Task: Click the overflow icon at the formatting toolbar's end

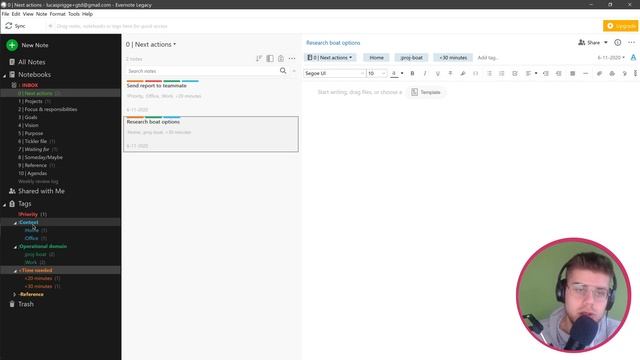Action: [636, 73]
